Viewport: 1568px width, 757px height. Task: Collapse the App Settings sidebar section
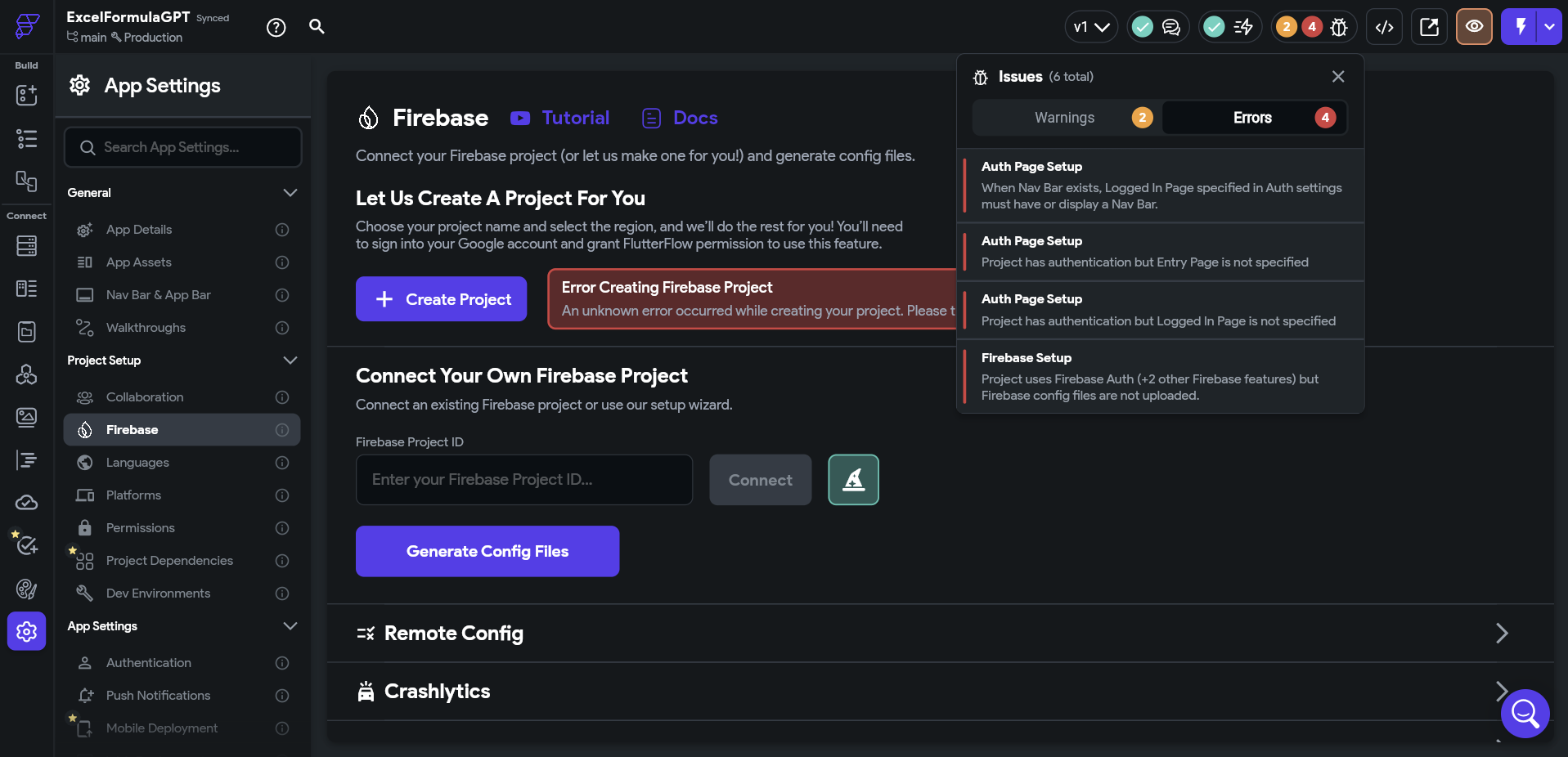click(x=290, y=626)
